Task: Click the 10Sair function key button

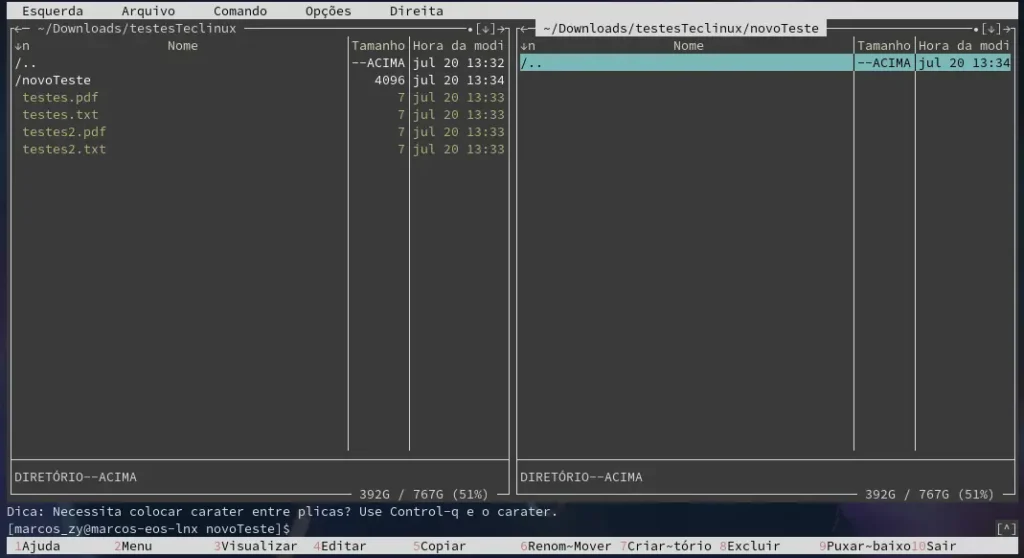Action: point(934,546)
